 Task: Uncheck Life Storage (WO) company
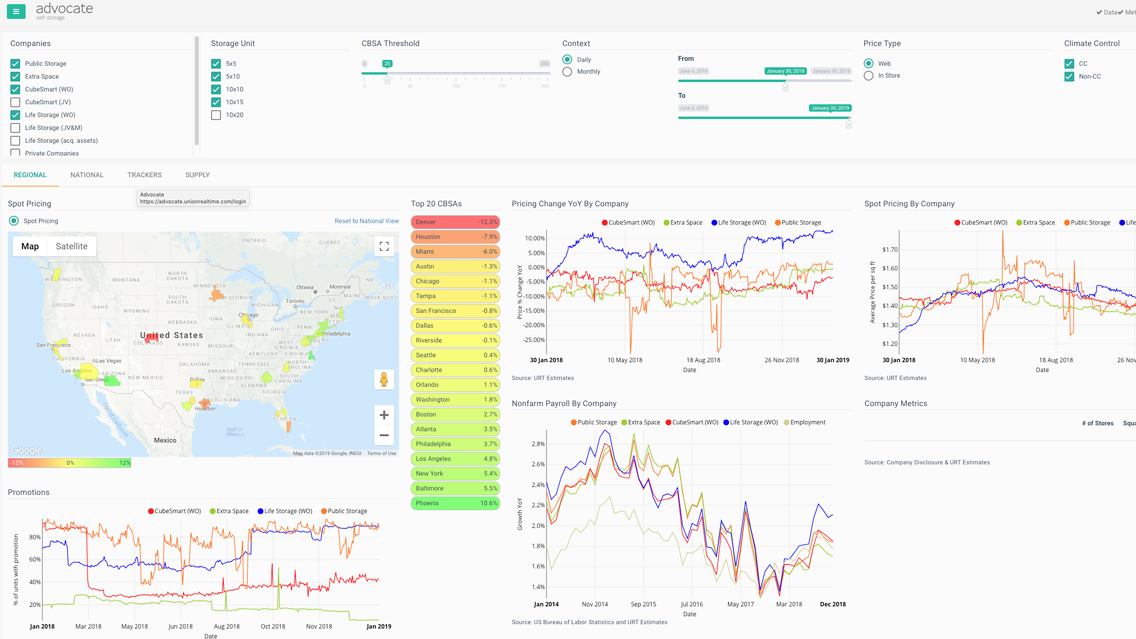15,114
